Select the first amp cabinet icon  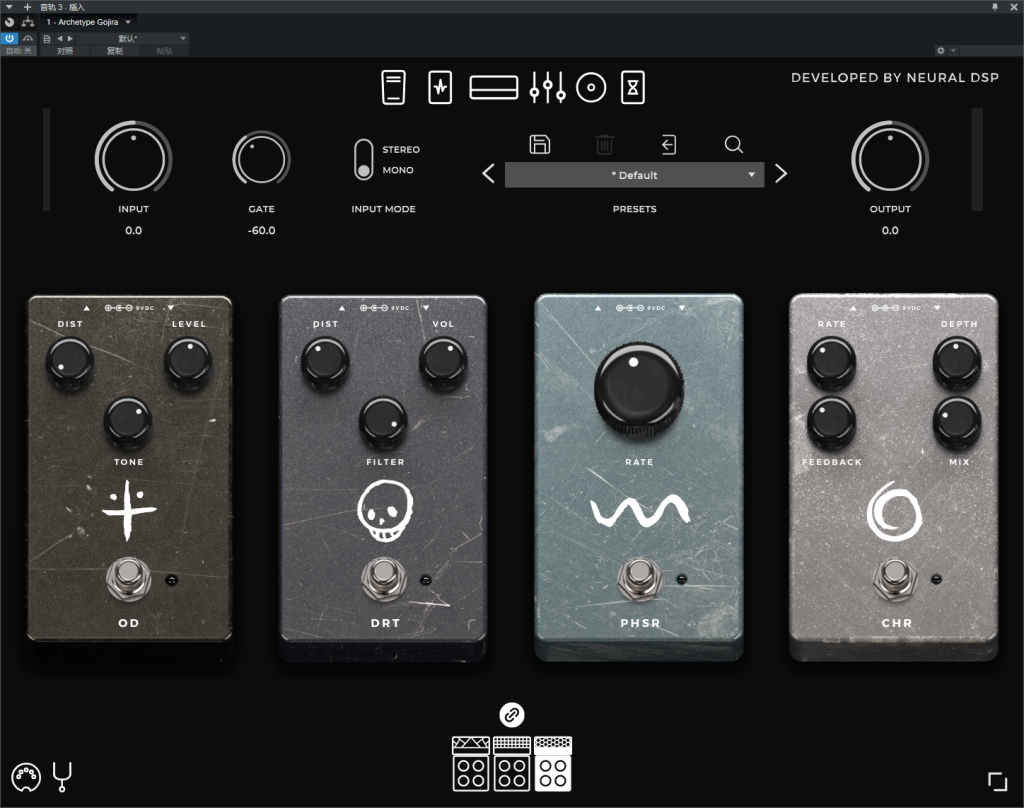point(471,764)
